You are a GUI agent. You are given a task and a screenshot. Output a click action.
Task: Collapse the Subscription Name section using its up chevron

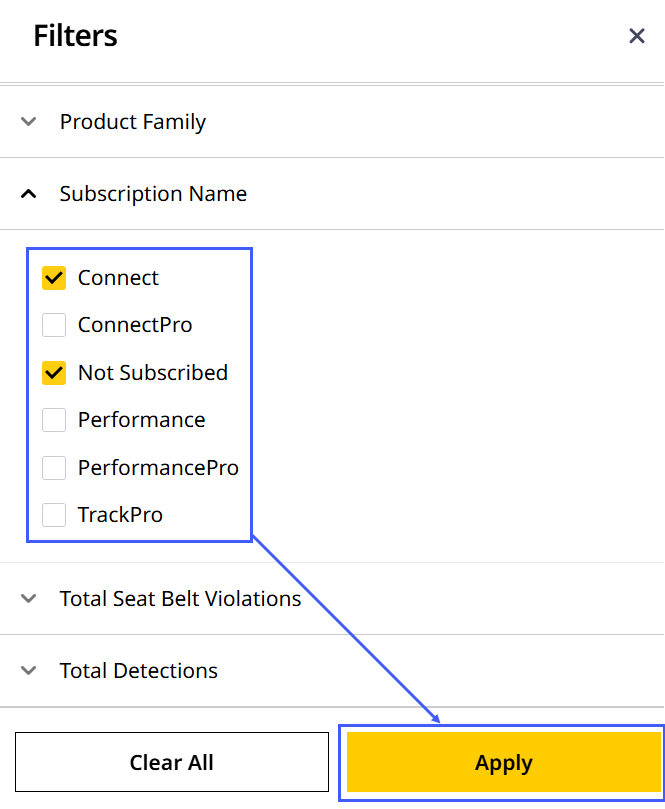tap(28, 194)
